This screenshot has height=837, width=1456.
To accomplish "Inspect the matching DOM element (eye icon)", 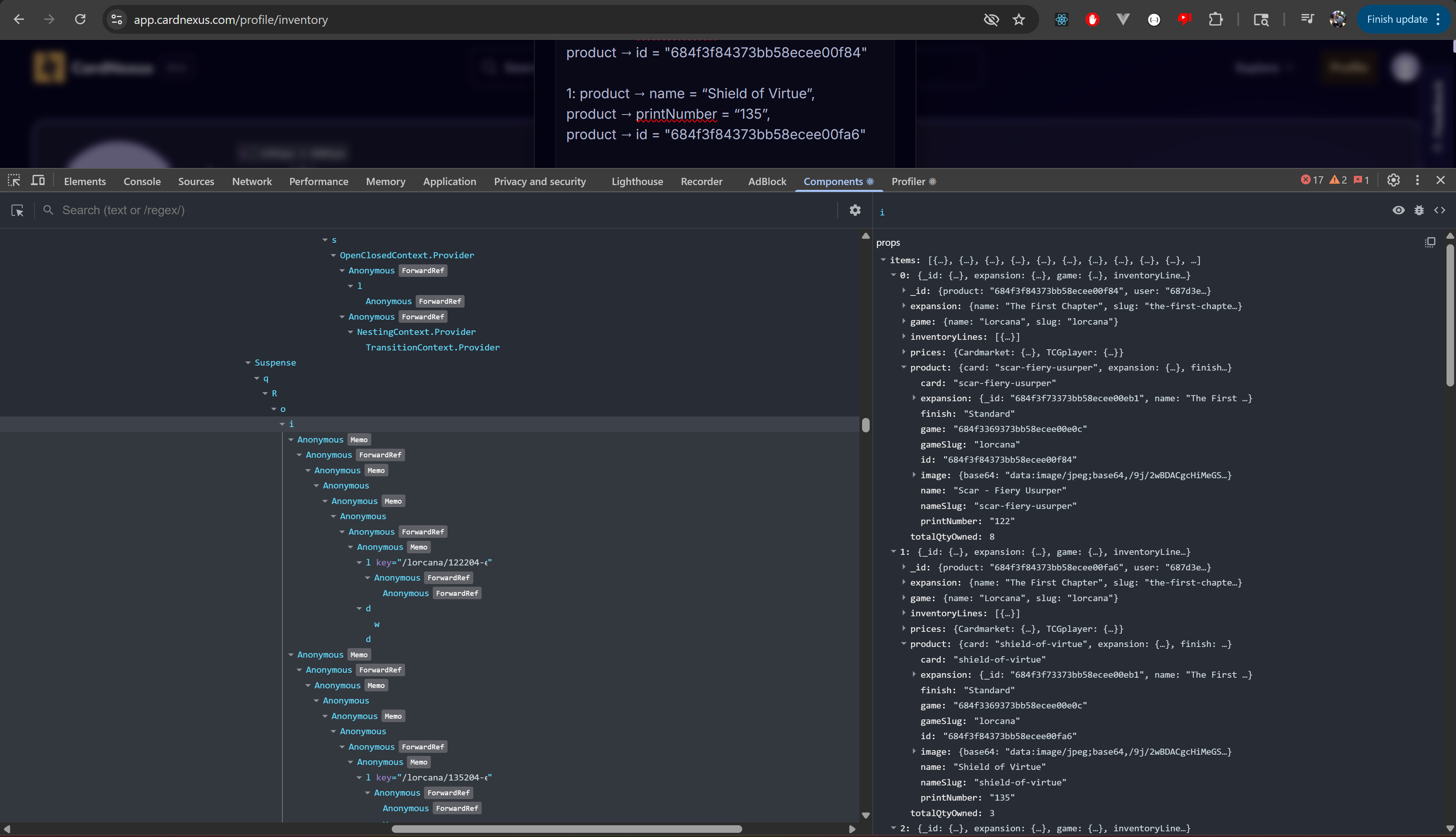I will (1398, 210).
